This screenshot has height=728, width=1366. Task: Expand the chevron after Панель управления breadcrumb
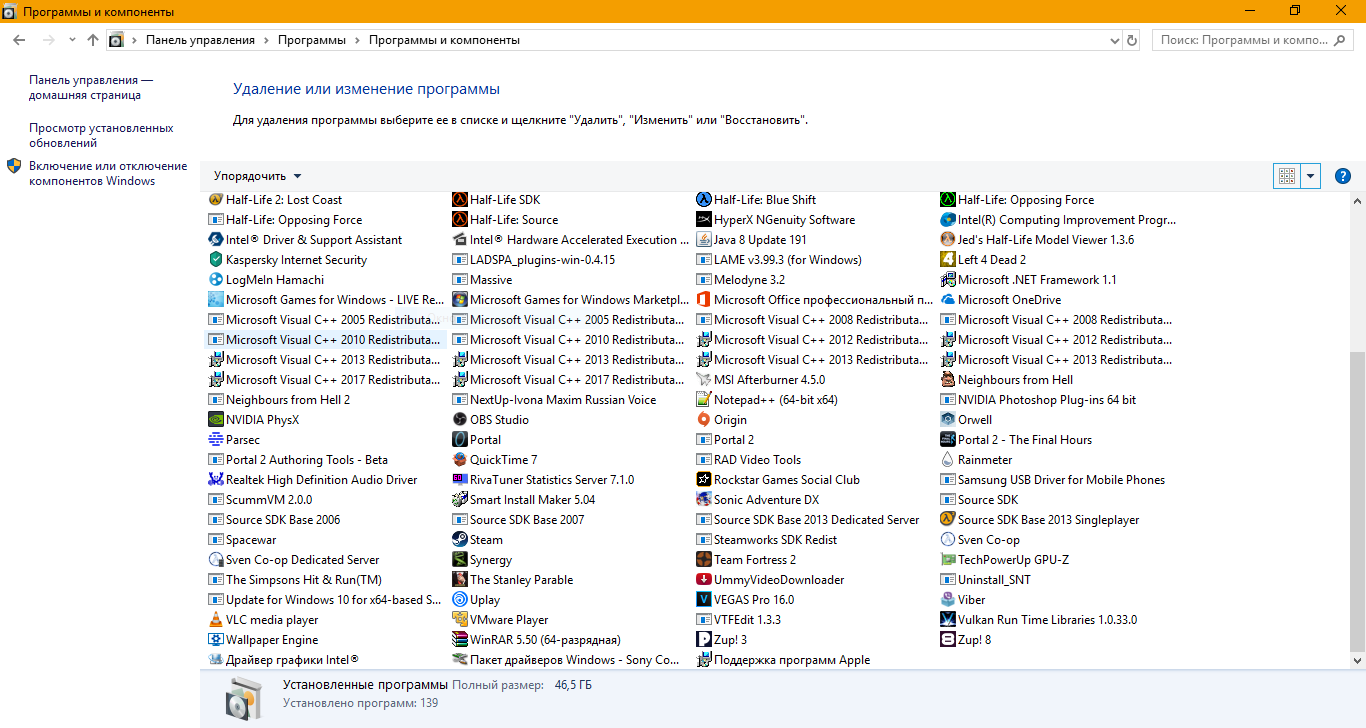click(x=266, y=40)
